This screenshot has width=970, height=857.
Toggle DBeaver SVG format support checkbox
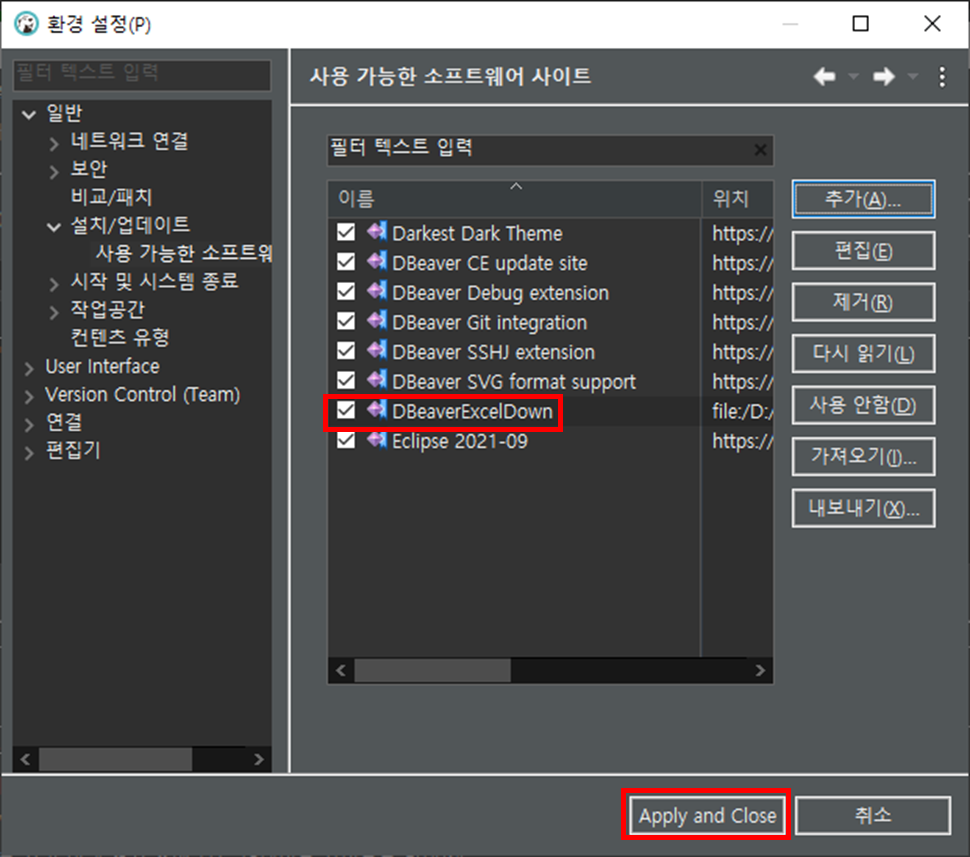pyautogui.click(x=346, y=381)
